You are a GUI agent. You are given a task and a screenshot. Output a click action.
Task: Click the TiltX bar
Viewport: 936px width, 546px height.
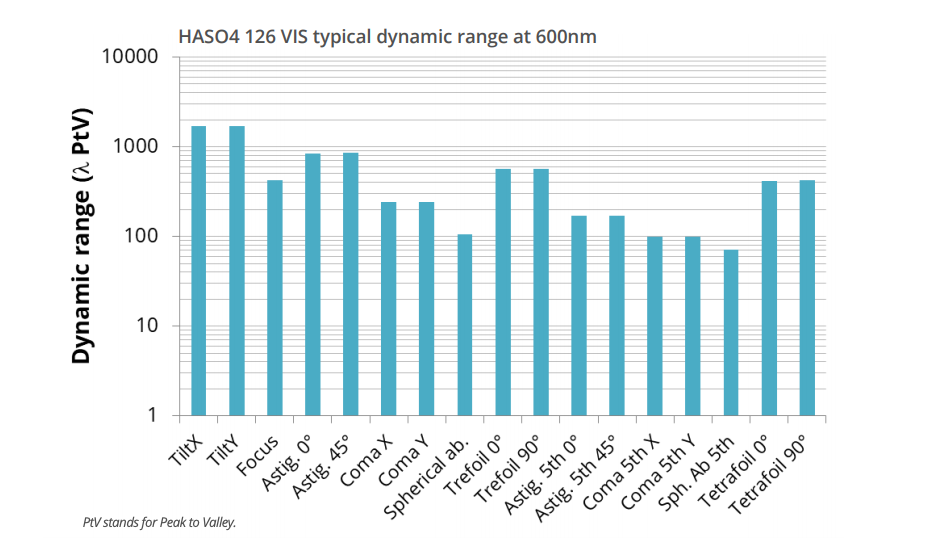(x=198, y=271)
